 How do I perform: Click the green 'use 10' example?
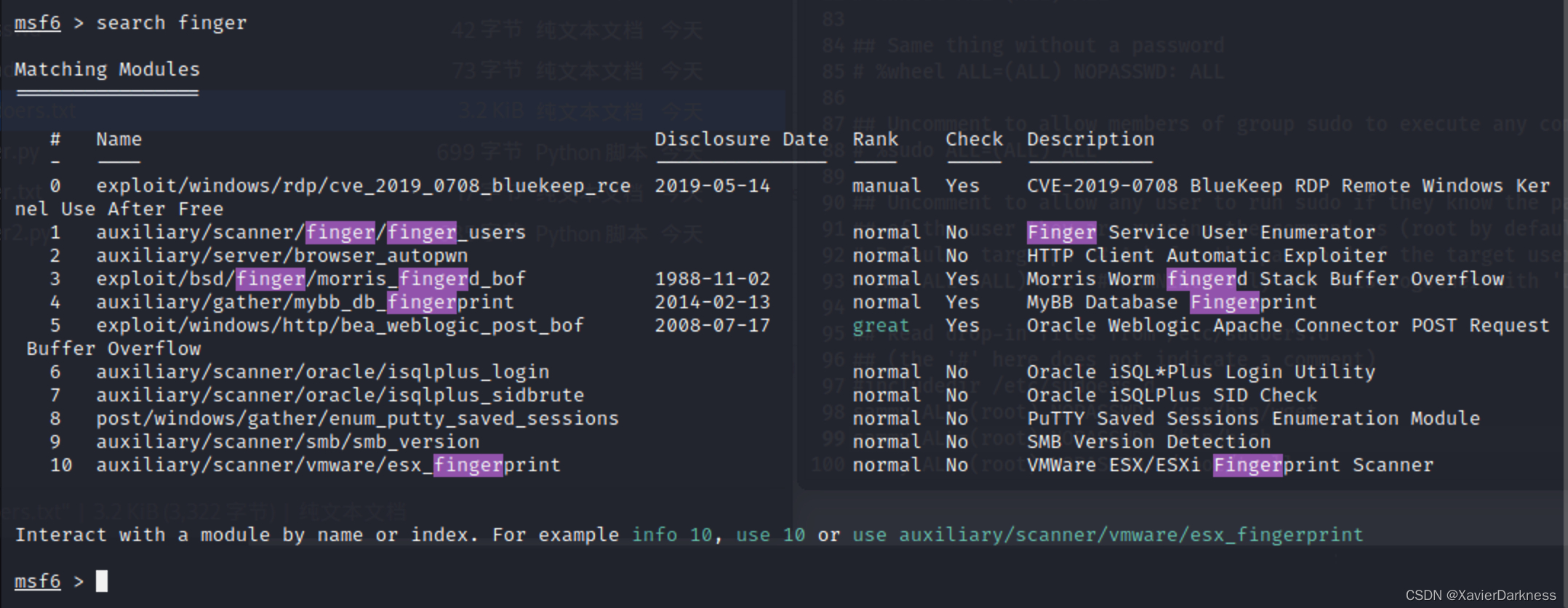point(770,535)
